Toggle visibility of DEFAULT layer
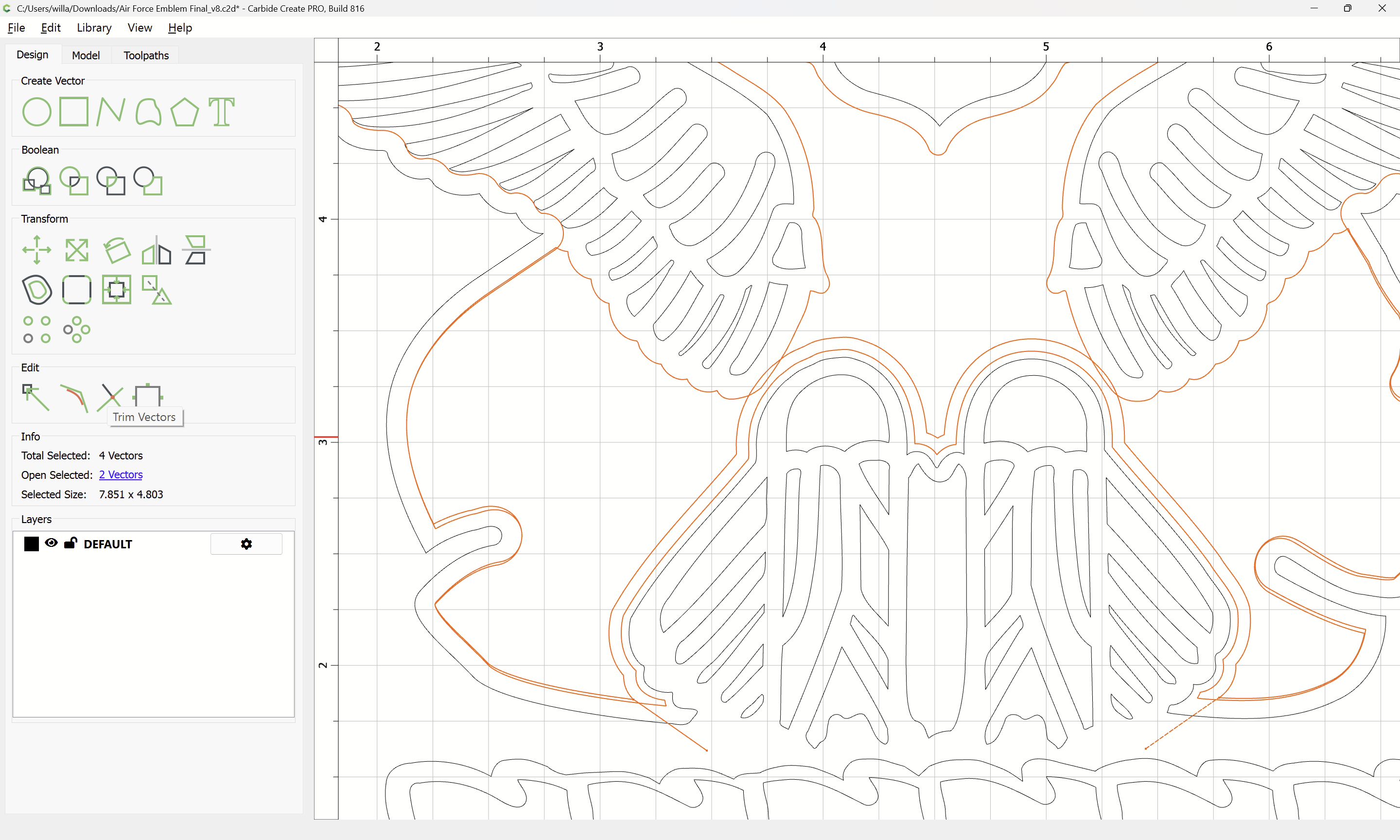Image resolution: width=1400 pixels, height=840 pixels. pos(51,543)
